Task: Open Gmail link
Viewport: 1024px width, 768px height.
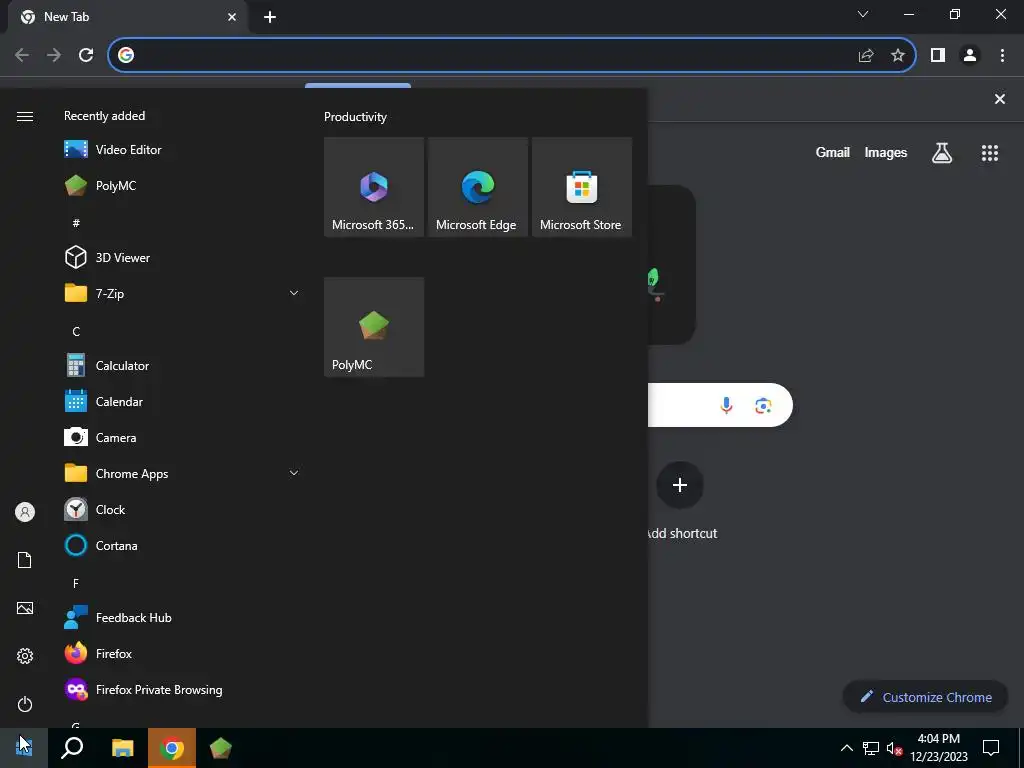Action: click(x=833, y=152)
